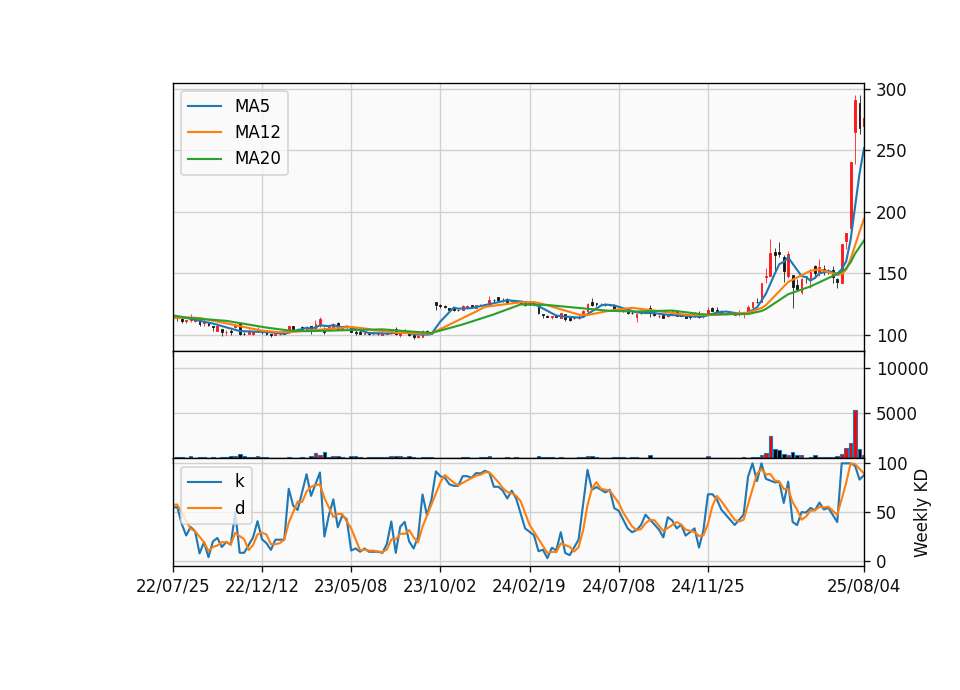Click the tall red candlestick near 290
The height and width of the screenshot is (690, 960).
pyautogui.click(x=855, y=116)
